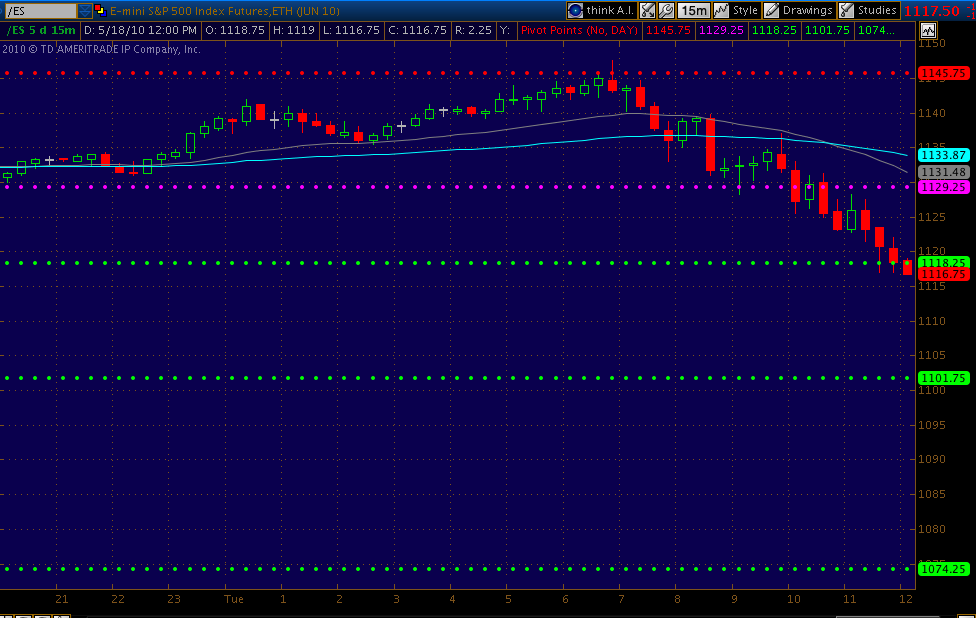
Task: Click the cyan 1133.87 moving average label
Action: (x=943, y=155)
